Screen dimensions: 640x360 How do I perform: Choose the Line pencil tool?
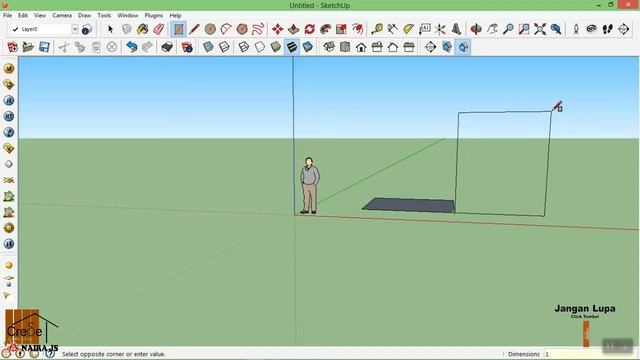click(x=194, y=29)
